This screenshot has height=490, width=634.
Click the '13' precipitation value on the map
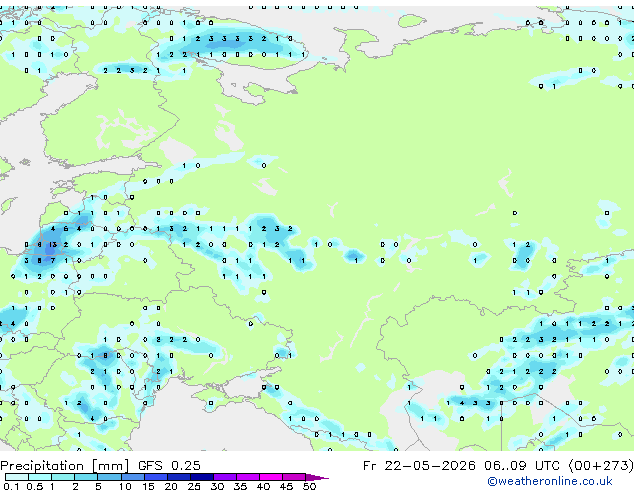[x=53, y=245]
